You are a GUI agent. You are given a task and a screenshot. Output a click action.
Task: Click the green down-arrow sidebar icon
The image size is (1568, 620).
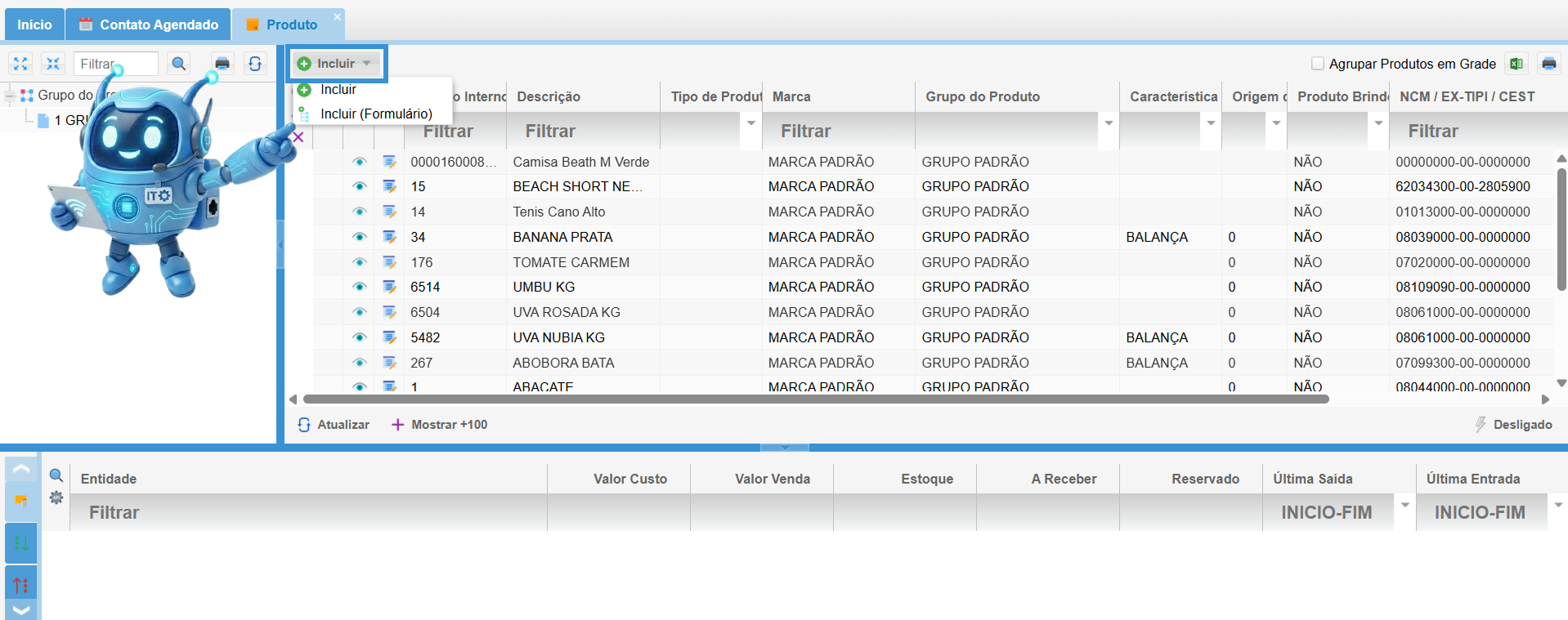21,543
